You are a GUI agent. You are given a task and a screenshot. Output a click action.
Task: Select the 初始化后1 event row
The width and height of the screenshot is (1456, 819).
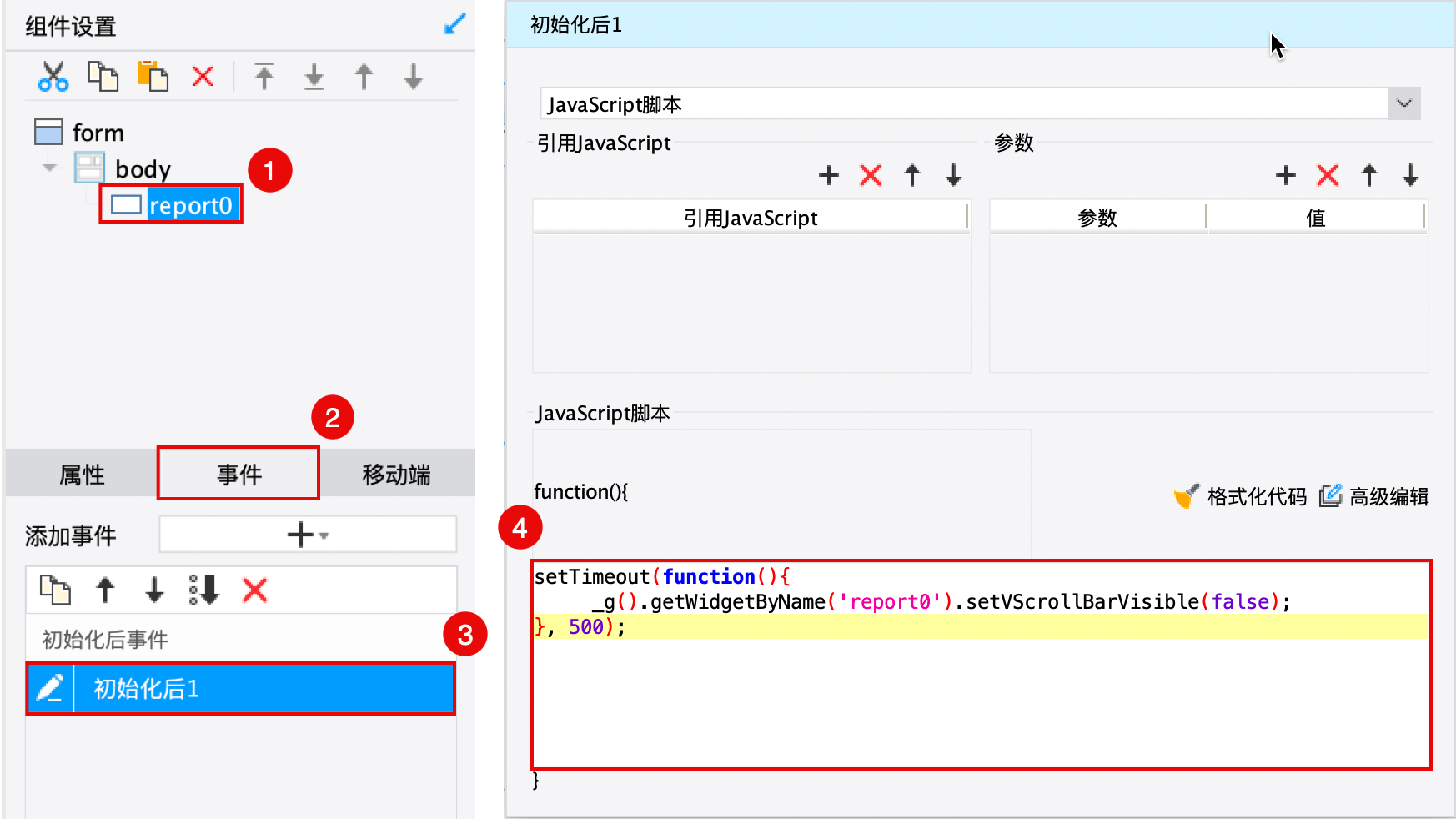(x=241, y=689)
